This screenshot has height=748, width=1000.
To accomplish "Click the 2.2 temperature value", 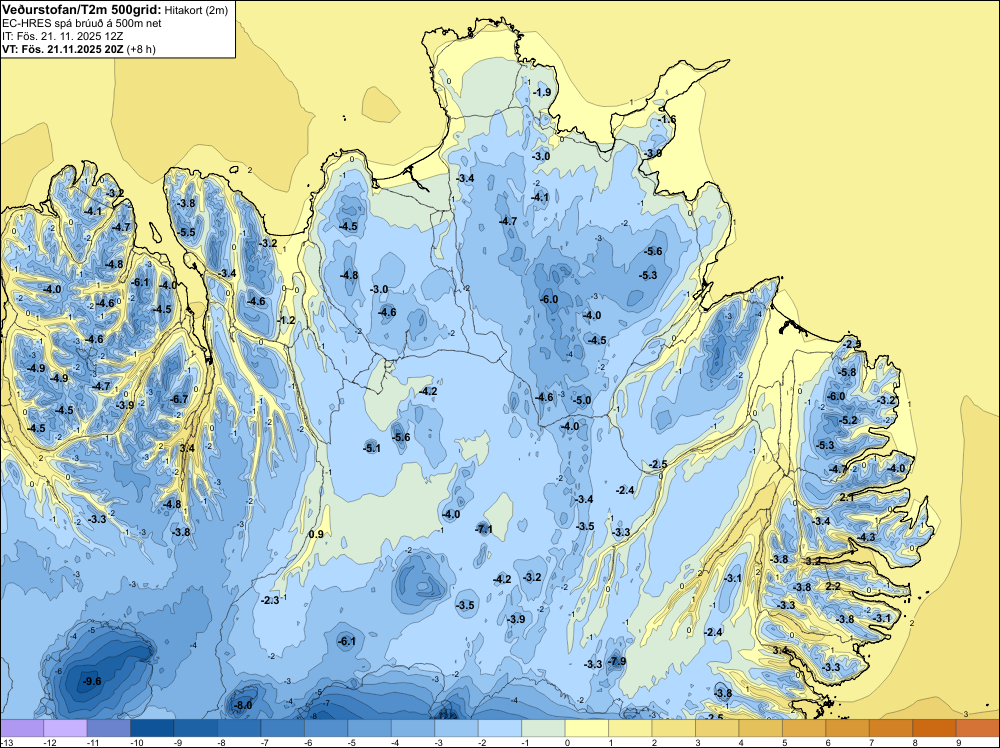I will click(833, 586).
